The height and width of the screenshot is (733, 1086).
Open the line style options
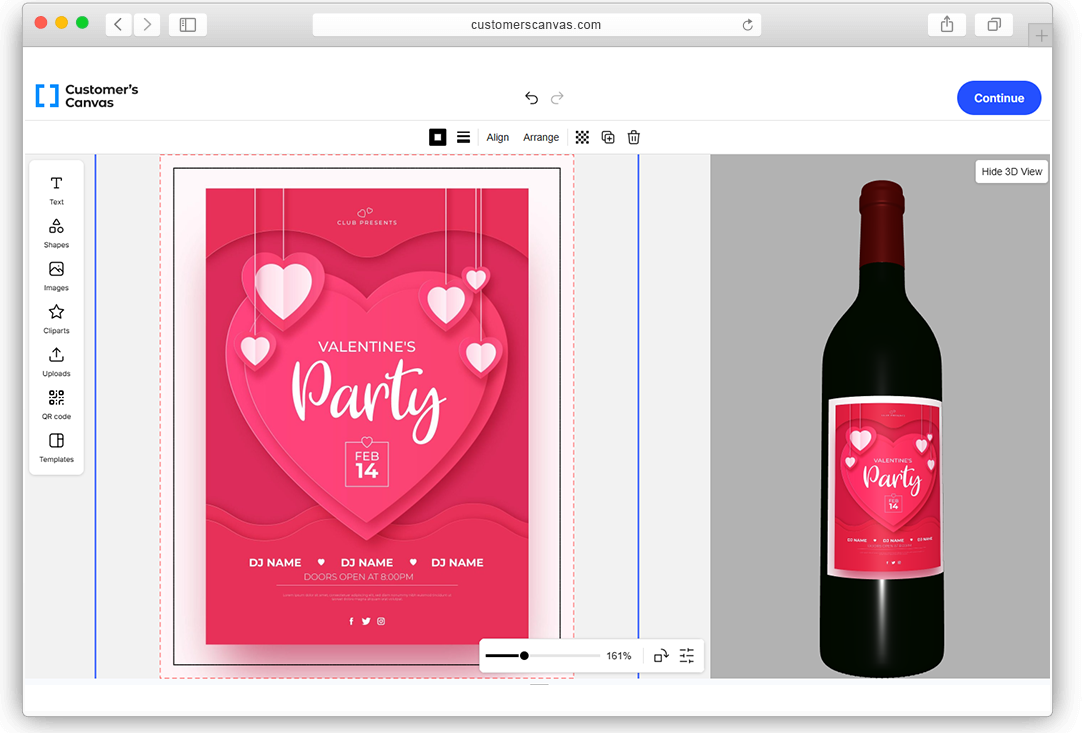(463, 138)
